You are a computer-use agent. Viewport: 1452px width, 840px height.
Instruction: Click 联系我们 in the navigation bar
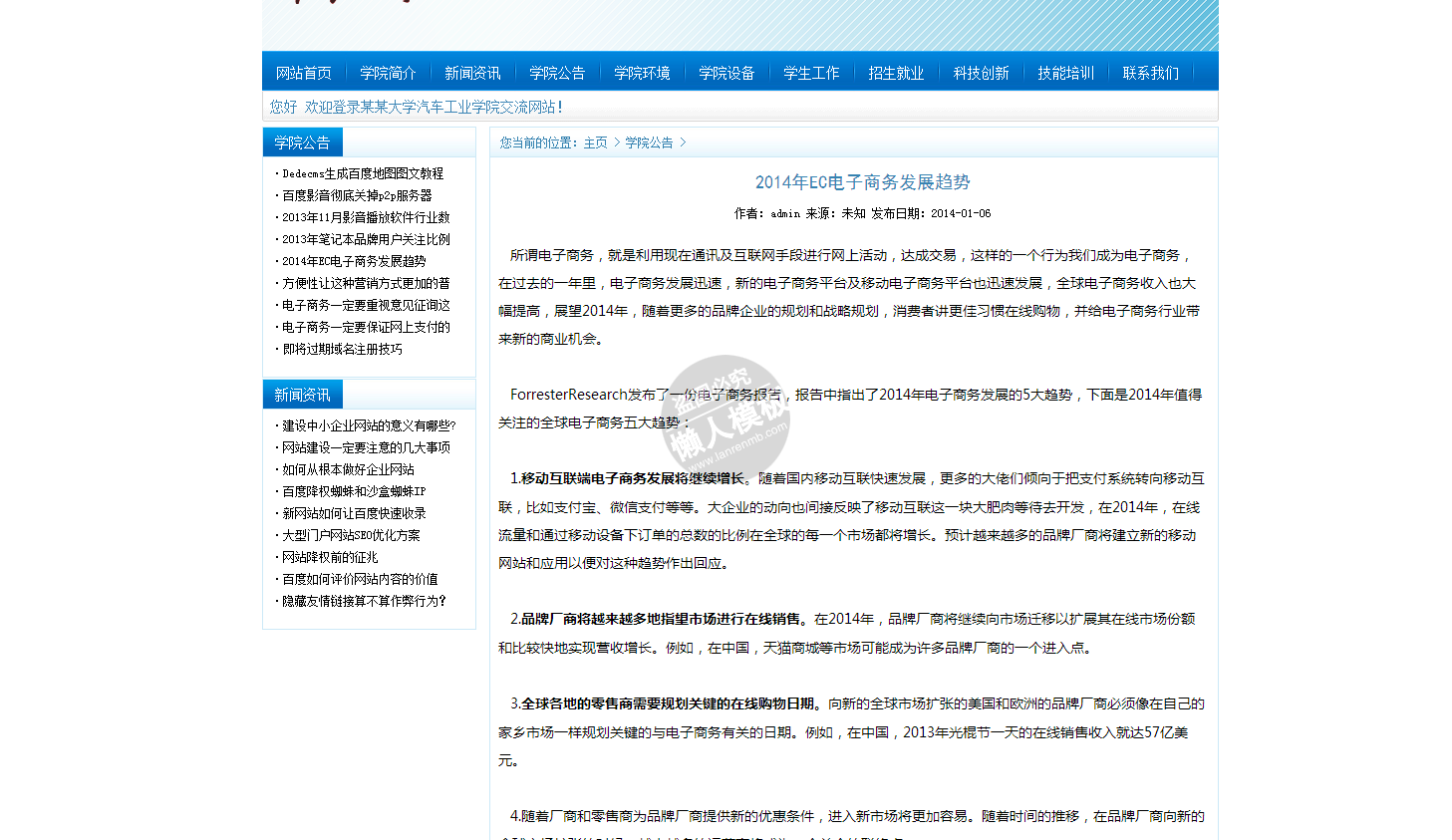pos(1150,73)
